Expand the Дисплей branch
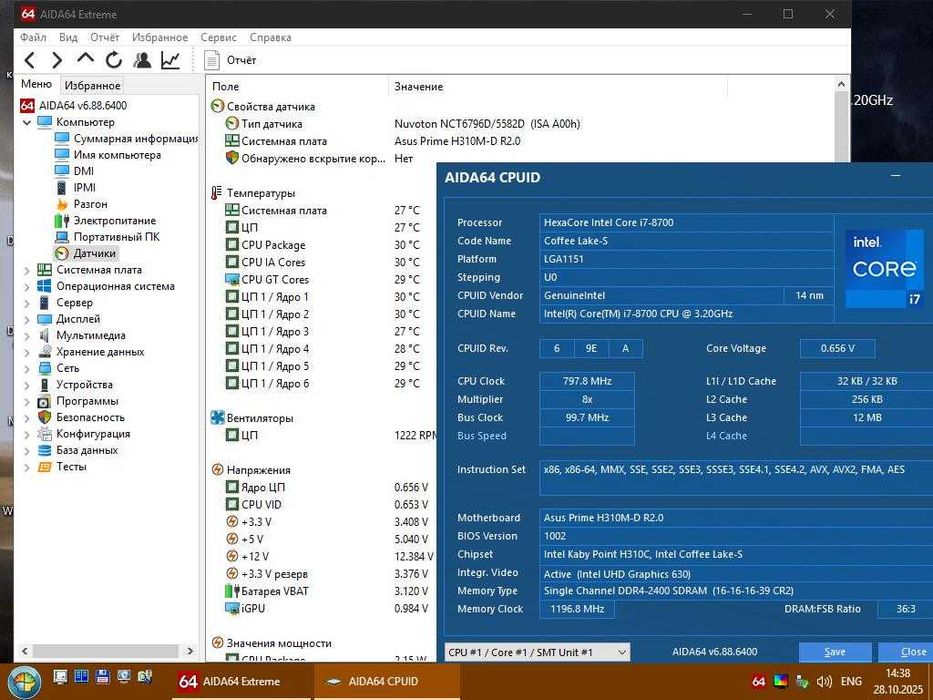933x700 pixels. point(27,319)
